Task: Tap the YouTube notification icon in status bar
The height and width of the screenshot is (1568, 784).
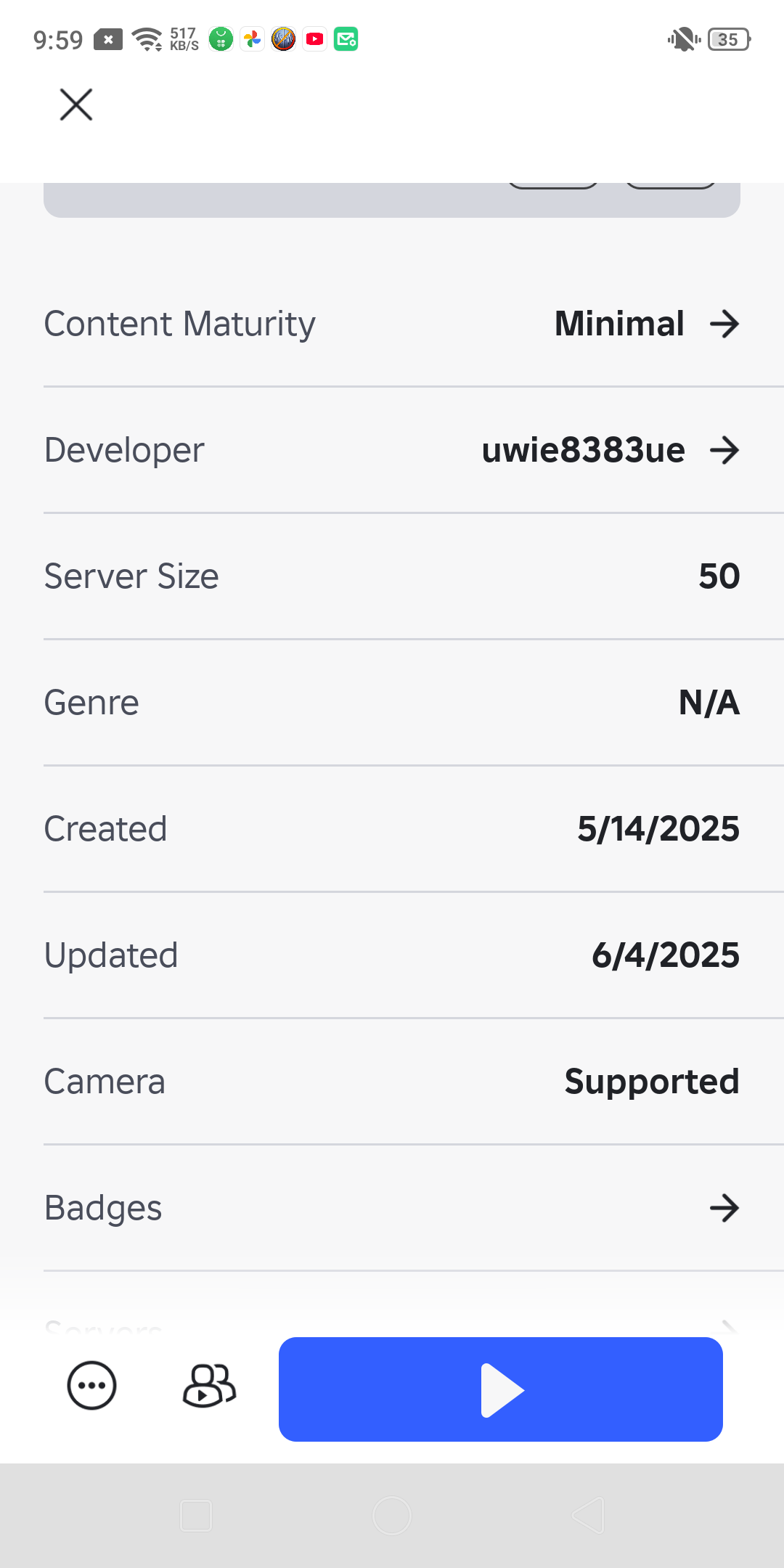Action: pos(315,39)
